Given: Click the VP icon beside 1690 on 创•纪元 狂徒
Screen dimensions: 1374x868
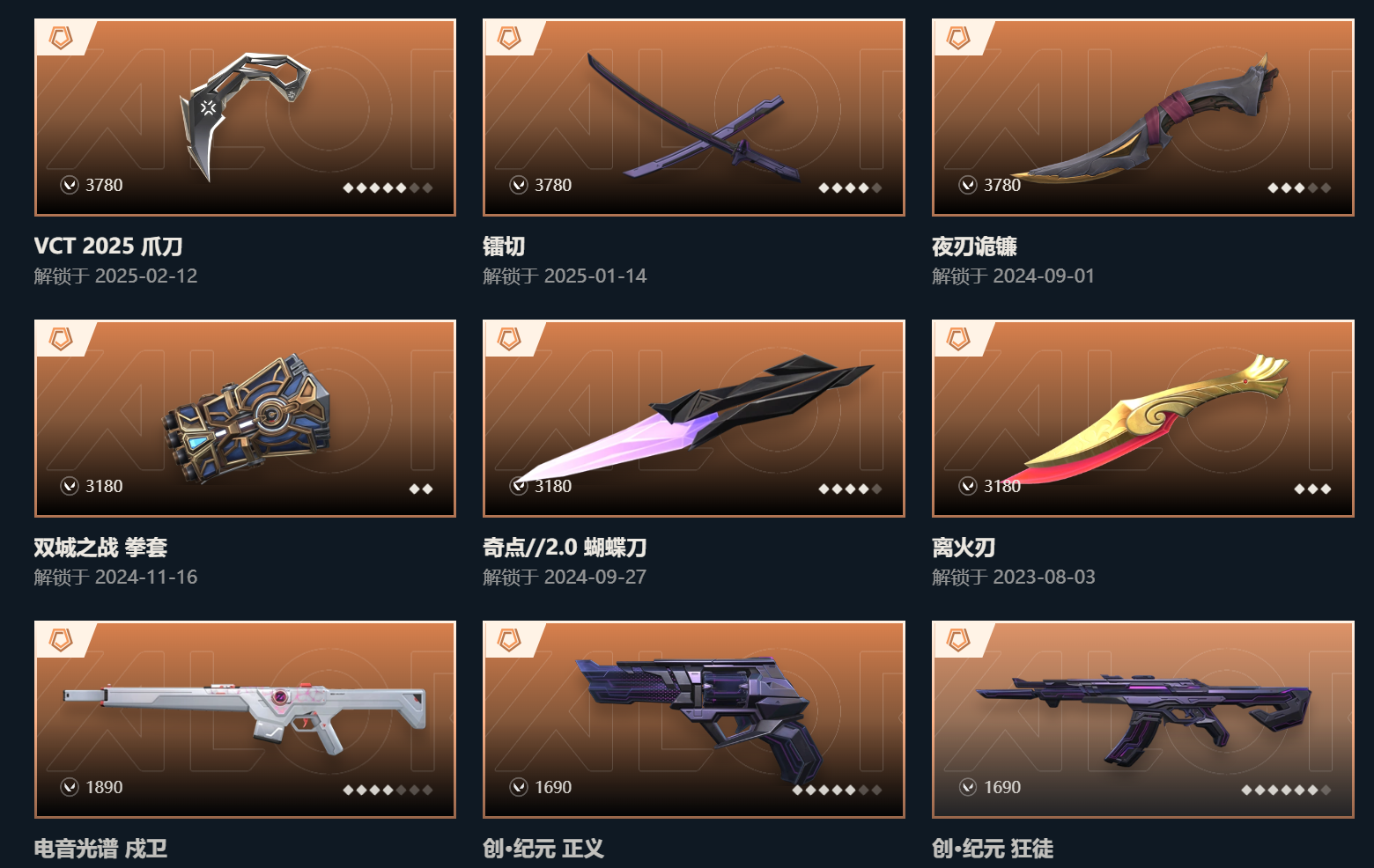Looking at the screenshot, I should pos(967,787).
